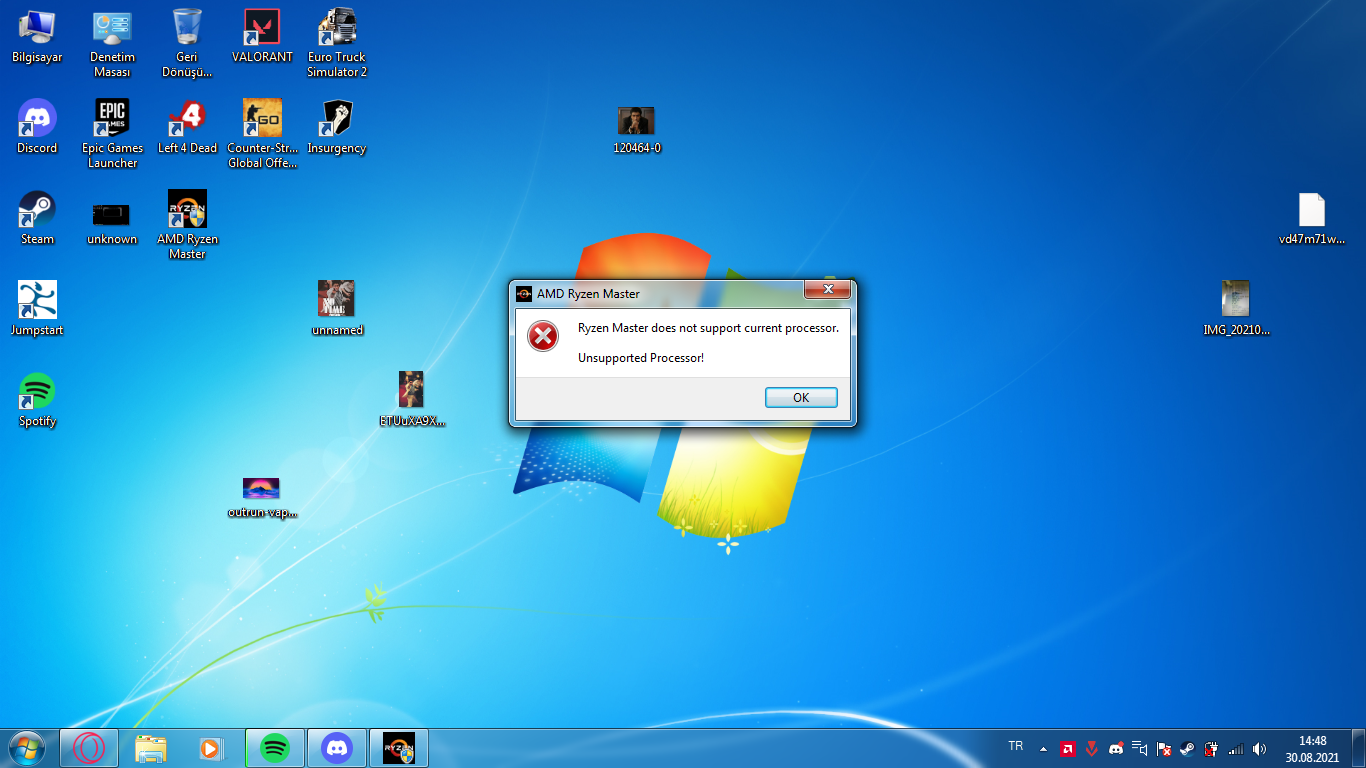The width and height of the screenshot is (1366, 768).
Task: Open the TR input language selector
Action: [1016, 747]
